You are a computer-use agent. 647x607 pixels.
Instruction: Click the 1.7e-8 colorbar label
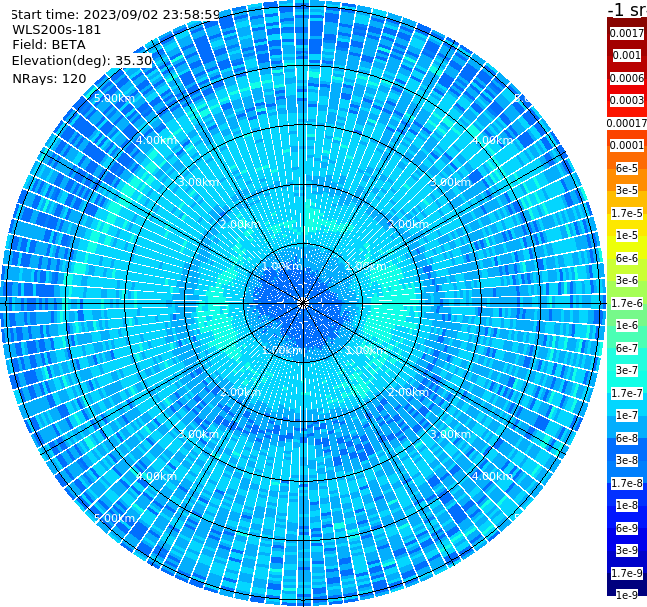(x=627, y=483)
